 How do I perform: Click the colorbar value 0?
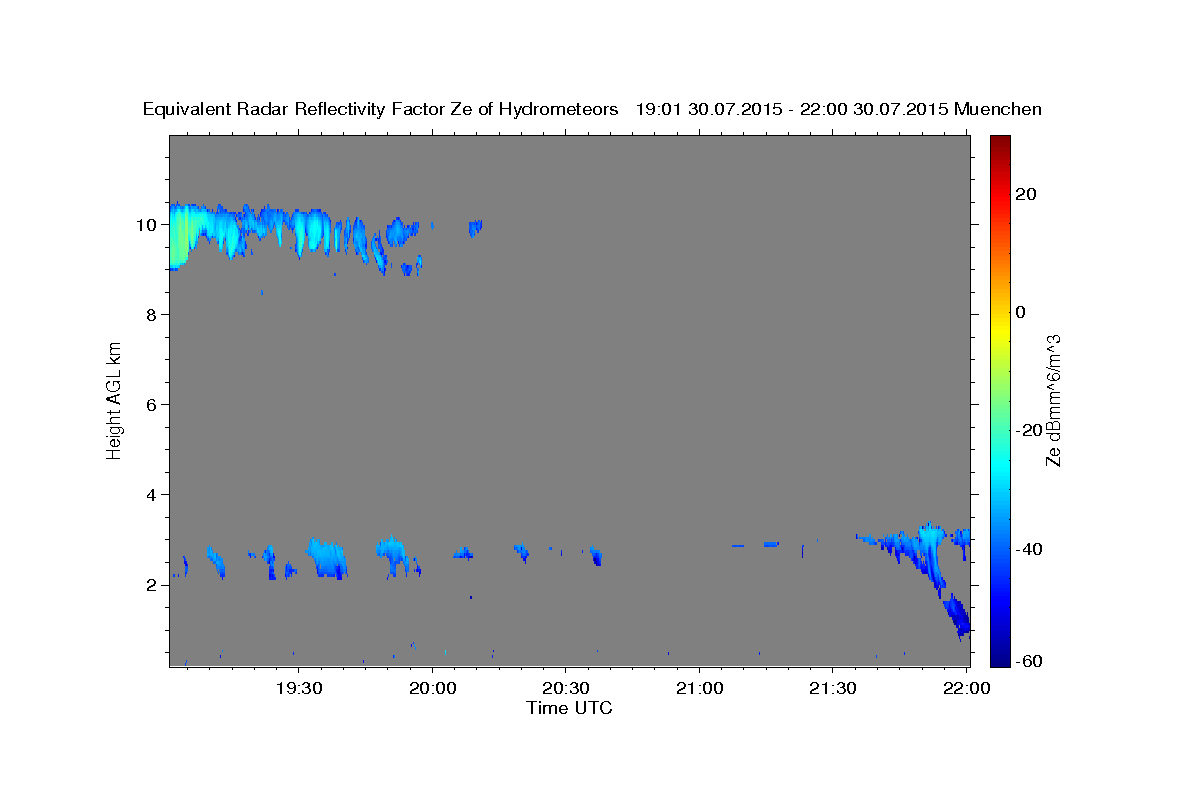pos(1020,312)
